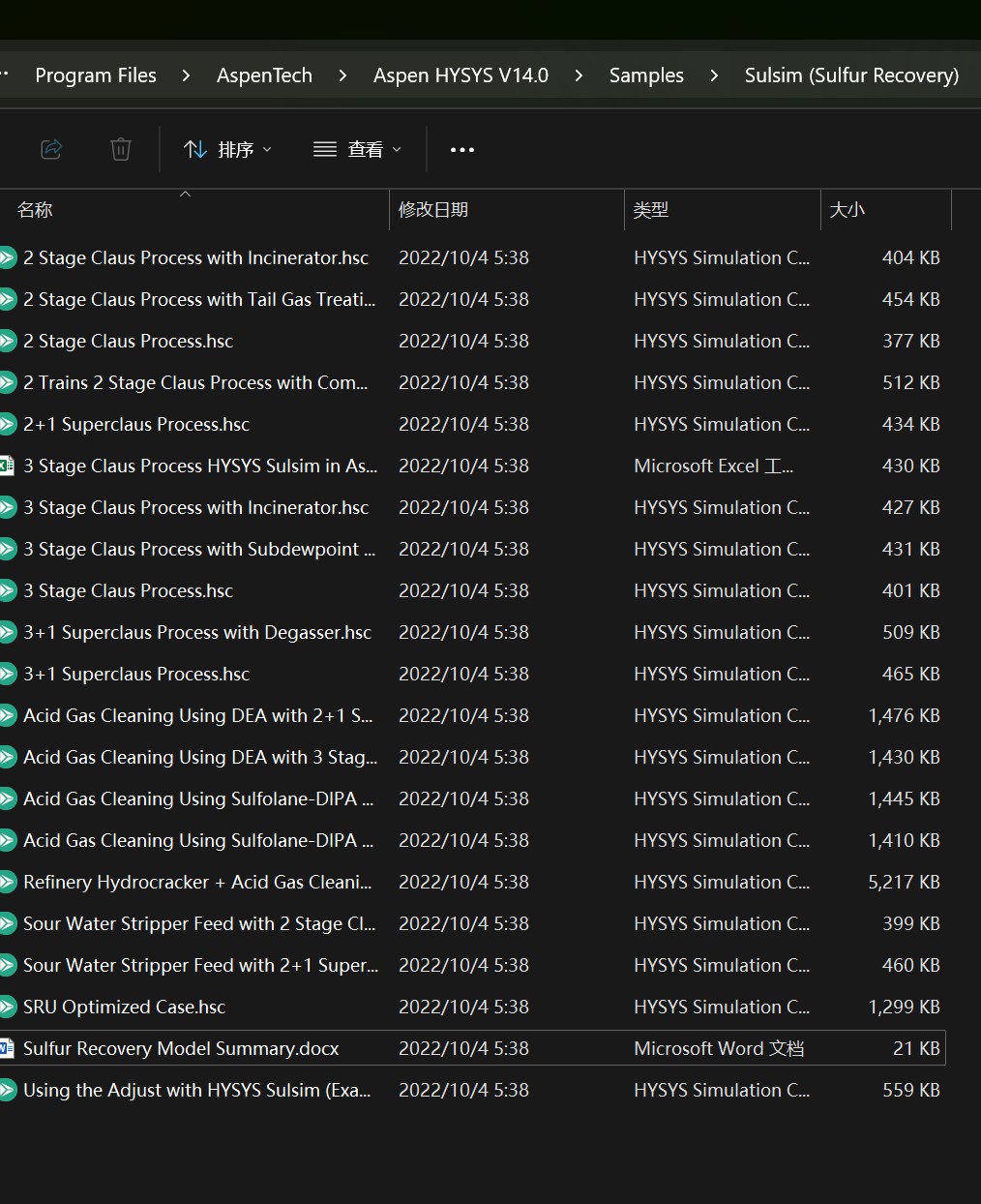Click the HYSYS icon of 3+1 Superclaus Process.hsc
Image resolution: width=981 pixels, height=1204 pixels.
click(7, 674)
